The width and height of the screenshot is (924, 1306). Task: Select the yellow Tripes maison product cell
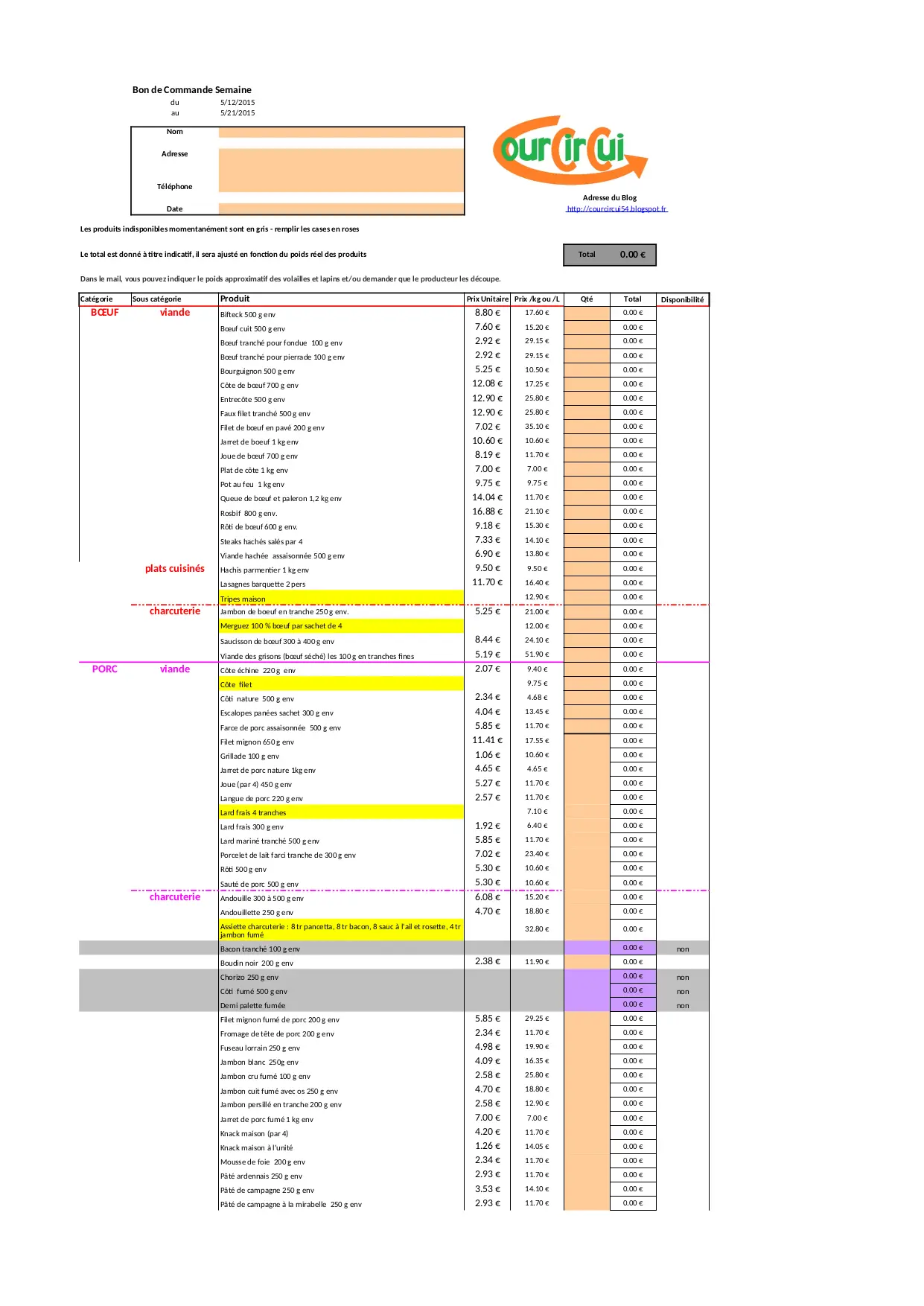[341, 598]
